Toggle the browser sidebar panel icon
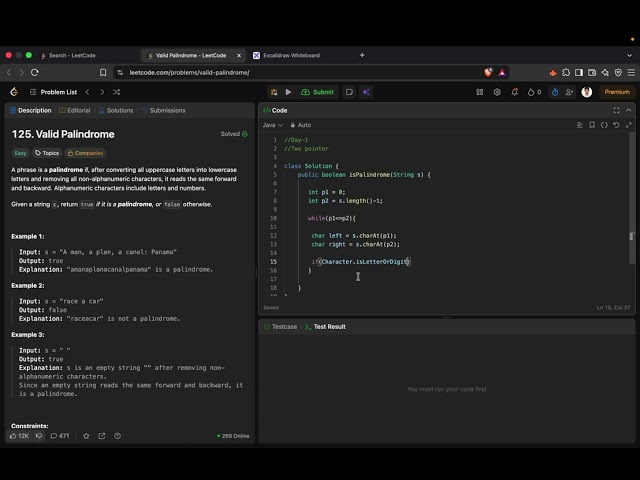The width and height of the screenshot is (640, 480). point(579,73)
